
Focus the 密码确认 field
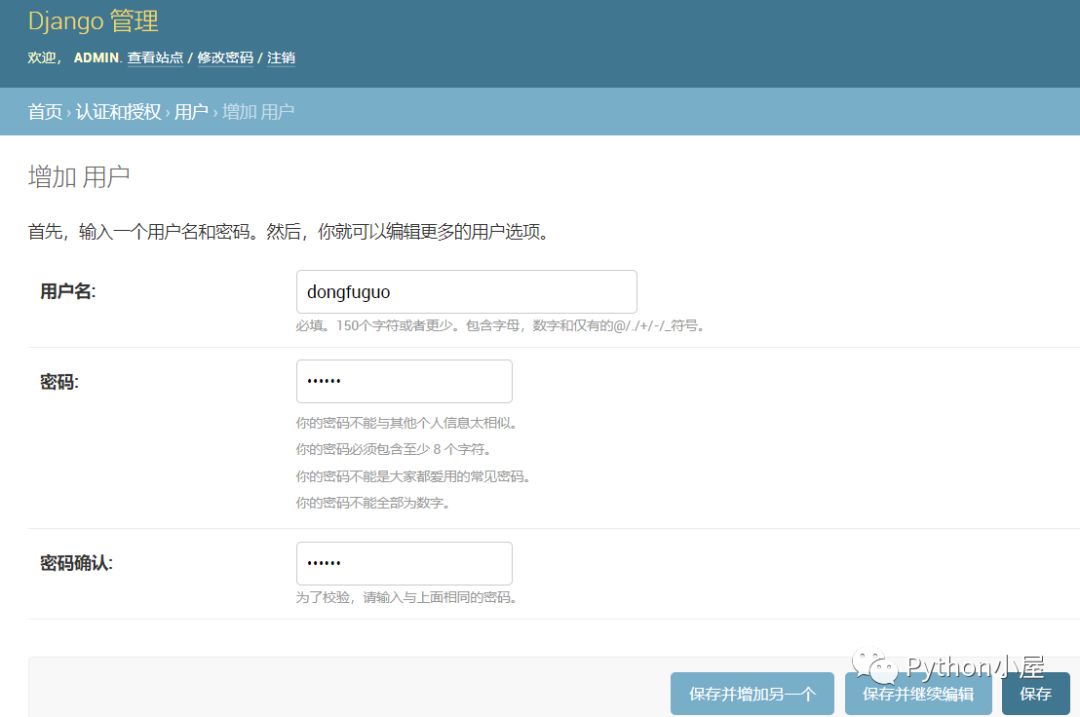click(x=404, y=563)
